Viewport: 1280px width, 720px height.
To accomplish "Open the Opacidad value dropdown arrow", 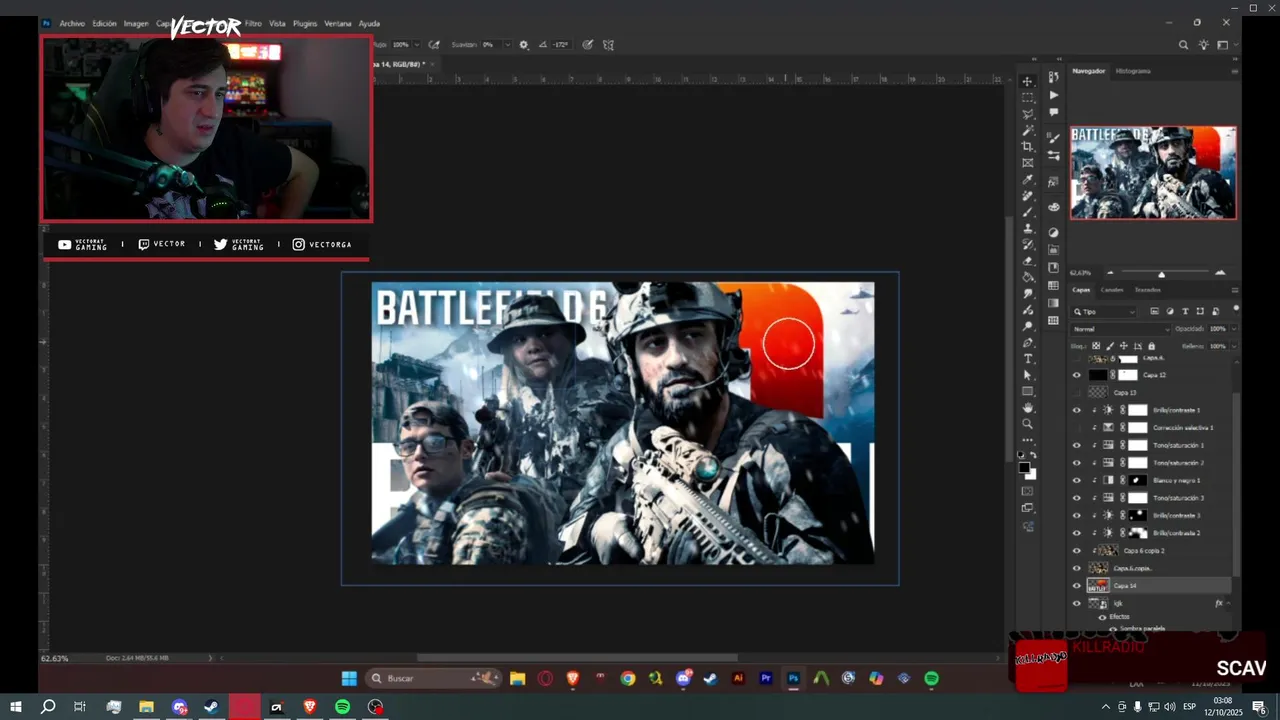I will coord(1233,329).
